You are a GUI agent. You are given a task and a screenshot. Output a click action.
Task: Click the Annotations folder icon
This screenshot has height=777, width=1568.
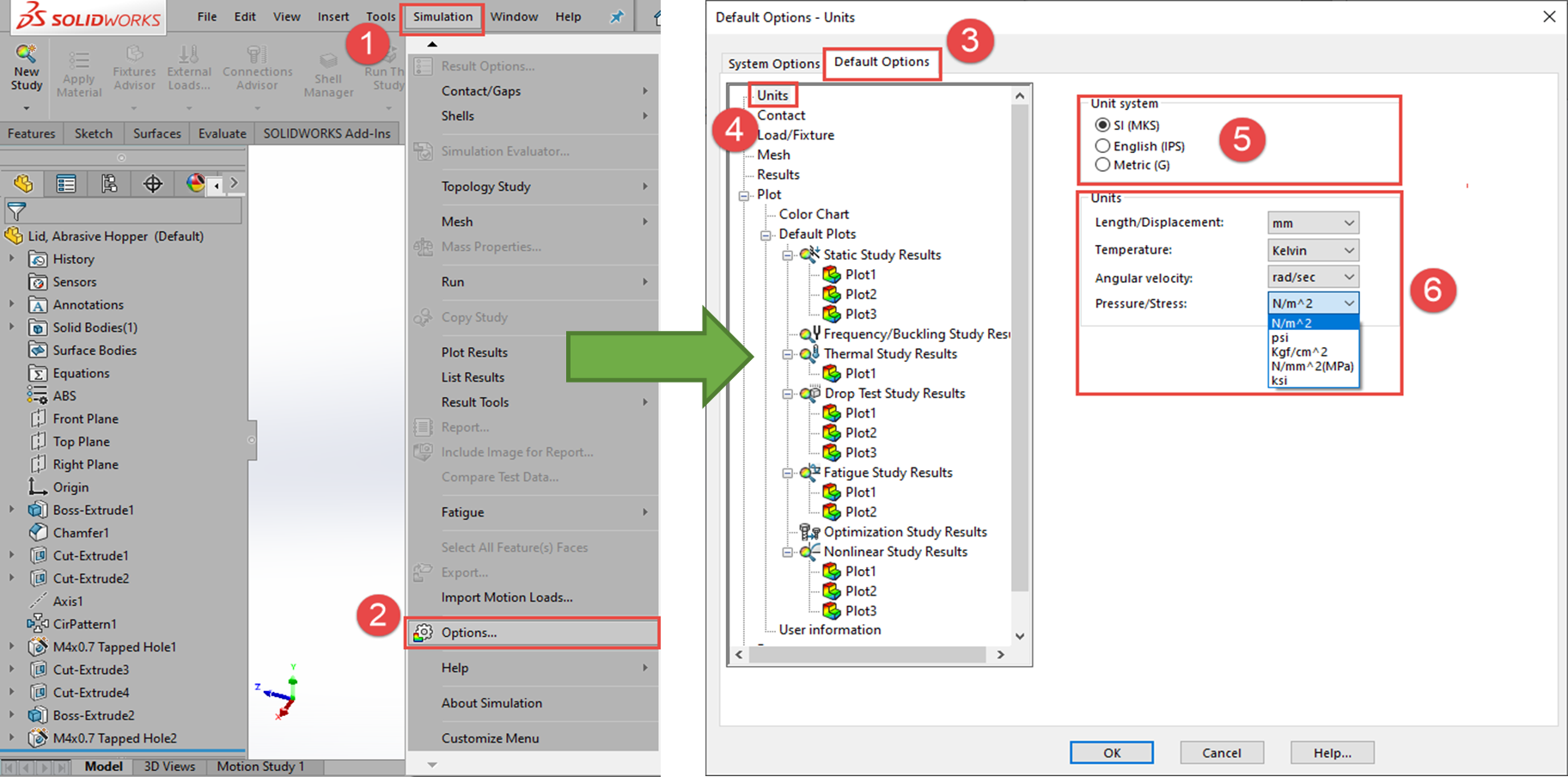tap(38, 305)
